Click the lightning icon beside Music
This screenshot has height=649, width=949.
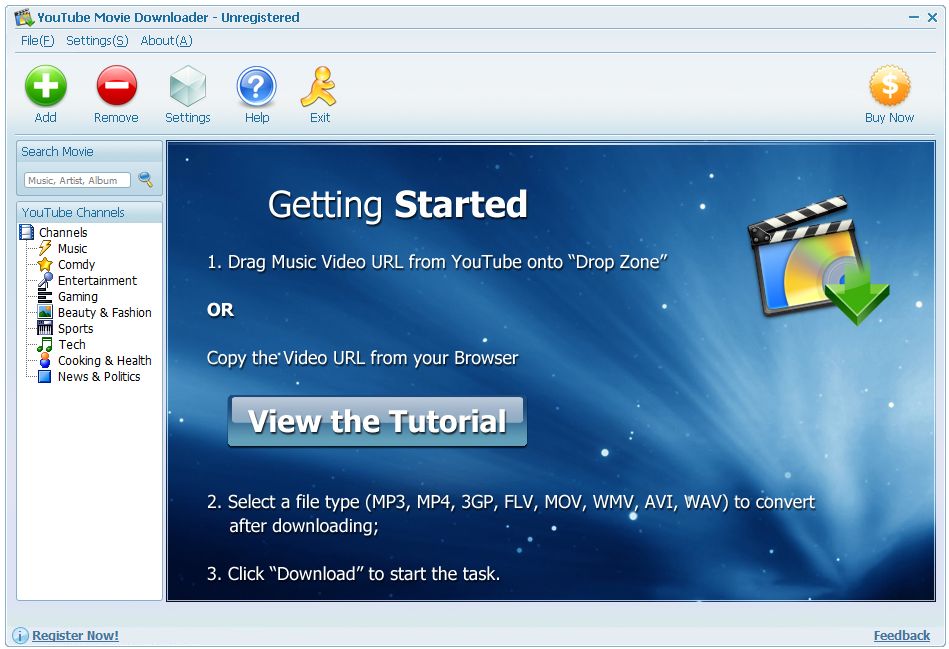point(45,248)
